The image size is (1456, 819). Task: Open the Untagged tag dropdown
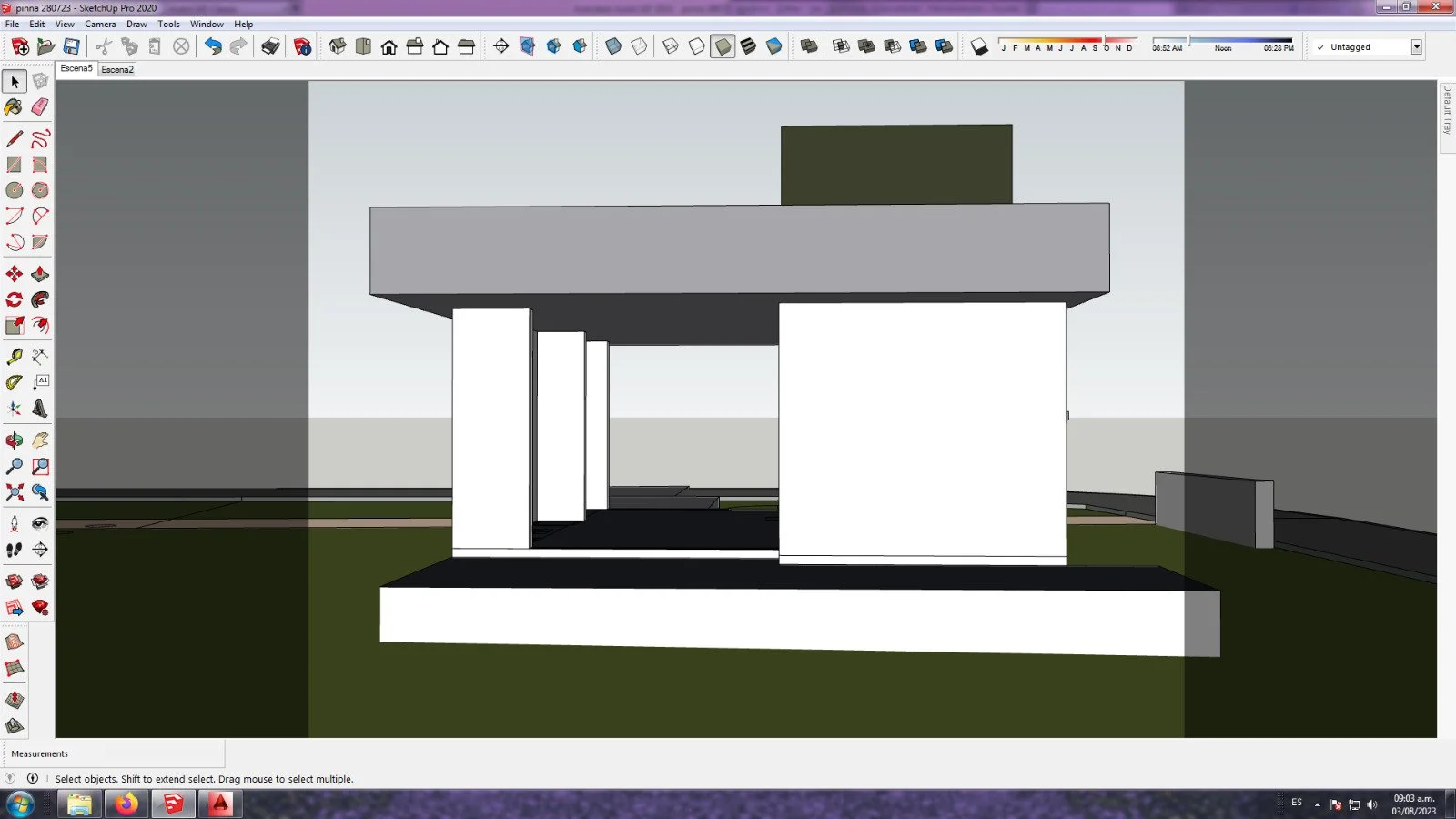tap(1417, 47)
